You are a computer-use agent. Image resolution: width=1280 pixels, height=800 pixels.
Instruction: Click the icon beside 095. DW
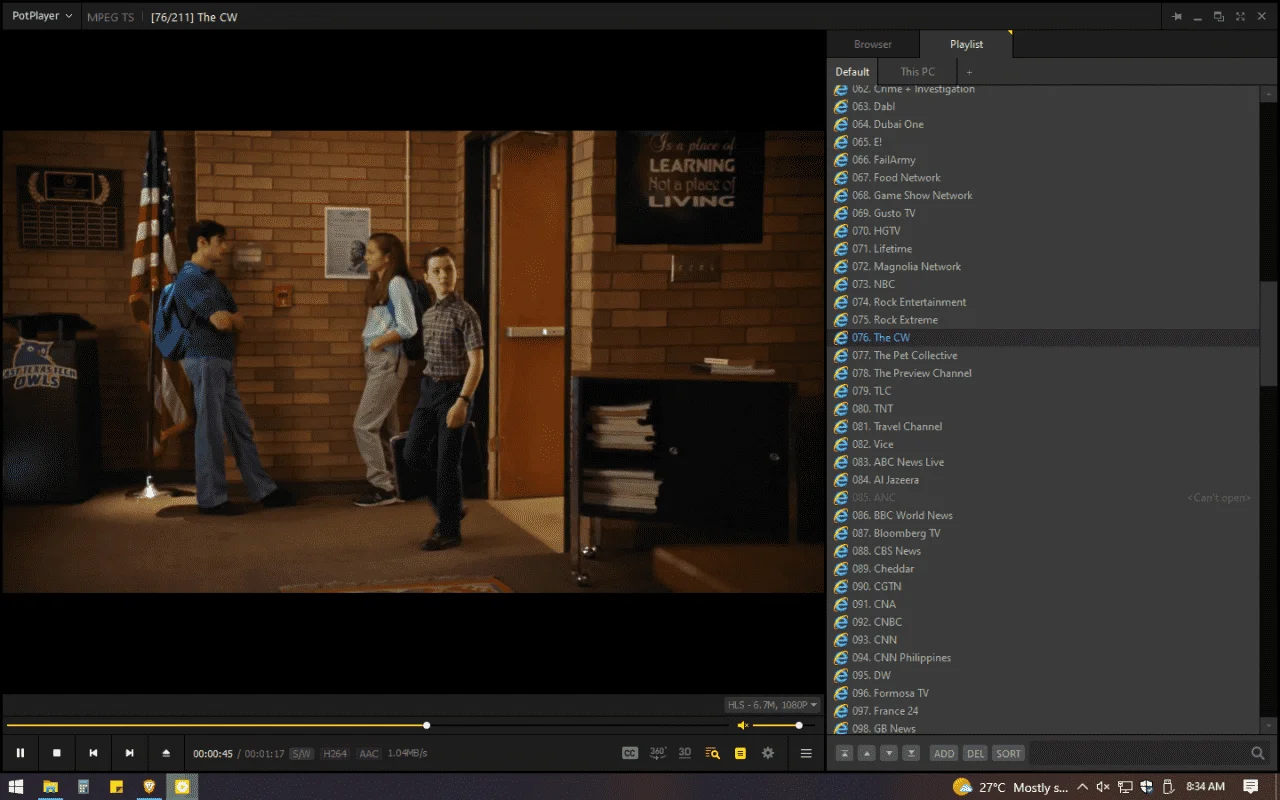coord(841,675)
